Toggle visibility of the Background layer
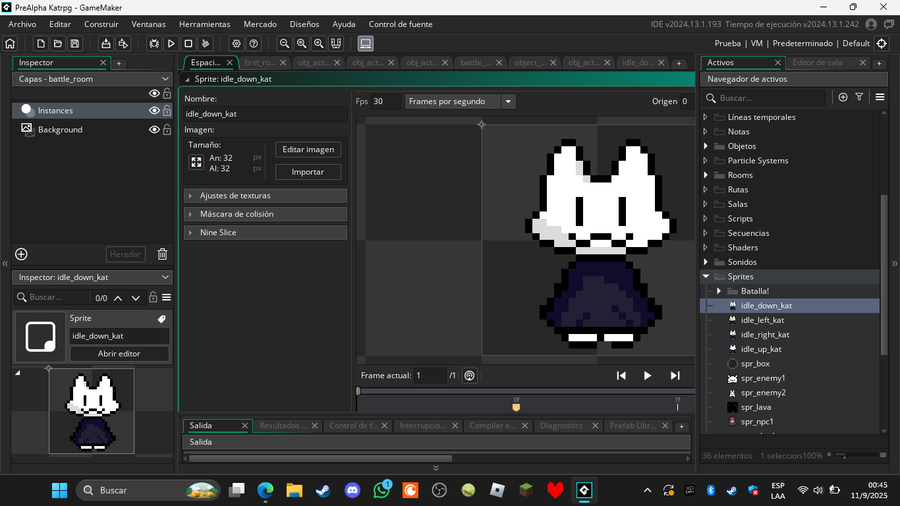 coord(154,130)
